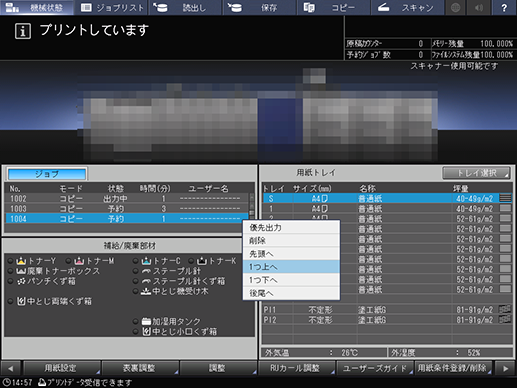
Task: Choose 1つ上へ from the context menu
Action: pos(292,267)
